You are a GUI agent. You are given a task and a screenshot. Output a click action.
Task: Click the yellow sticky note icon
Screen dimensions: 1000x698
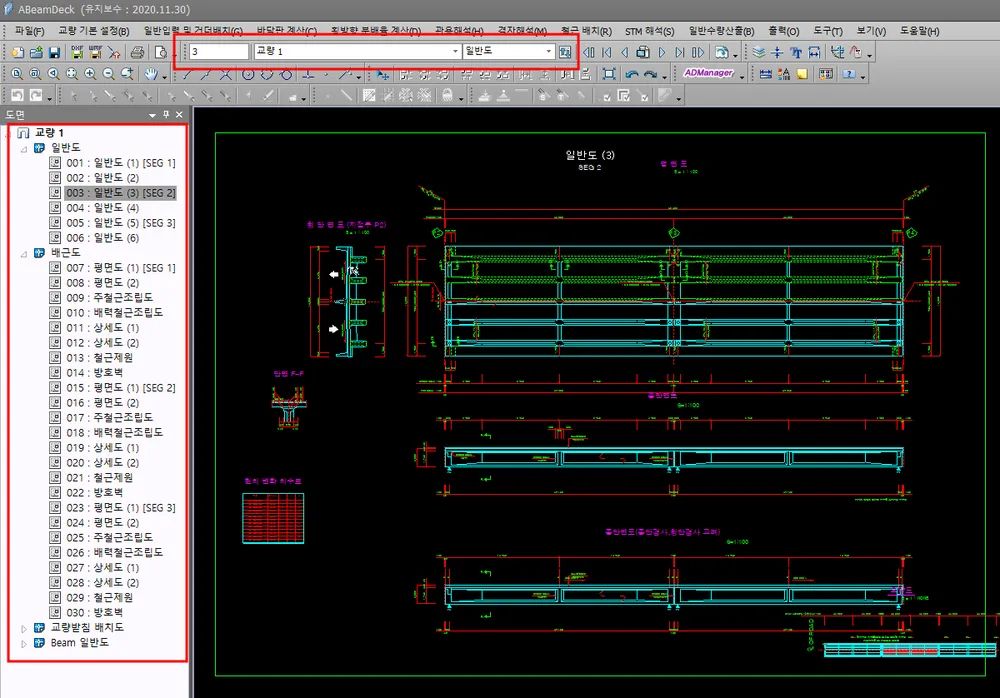pos(802,74)
